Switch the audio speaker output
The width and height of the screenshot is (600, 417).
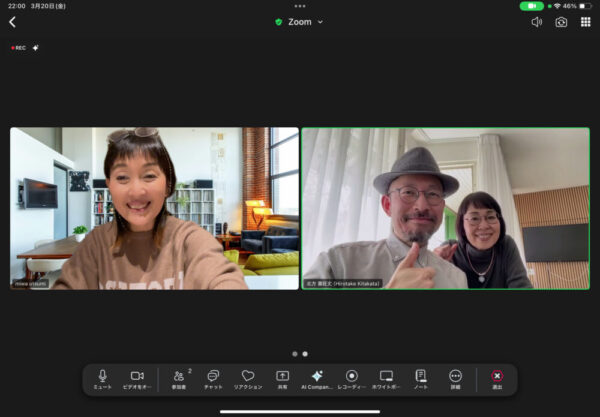tap(537, 22)
